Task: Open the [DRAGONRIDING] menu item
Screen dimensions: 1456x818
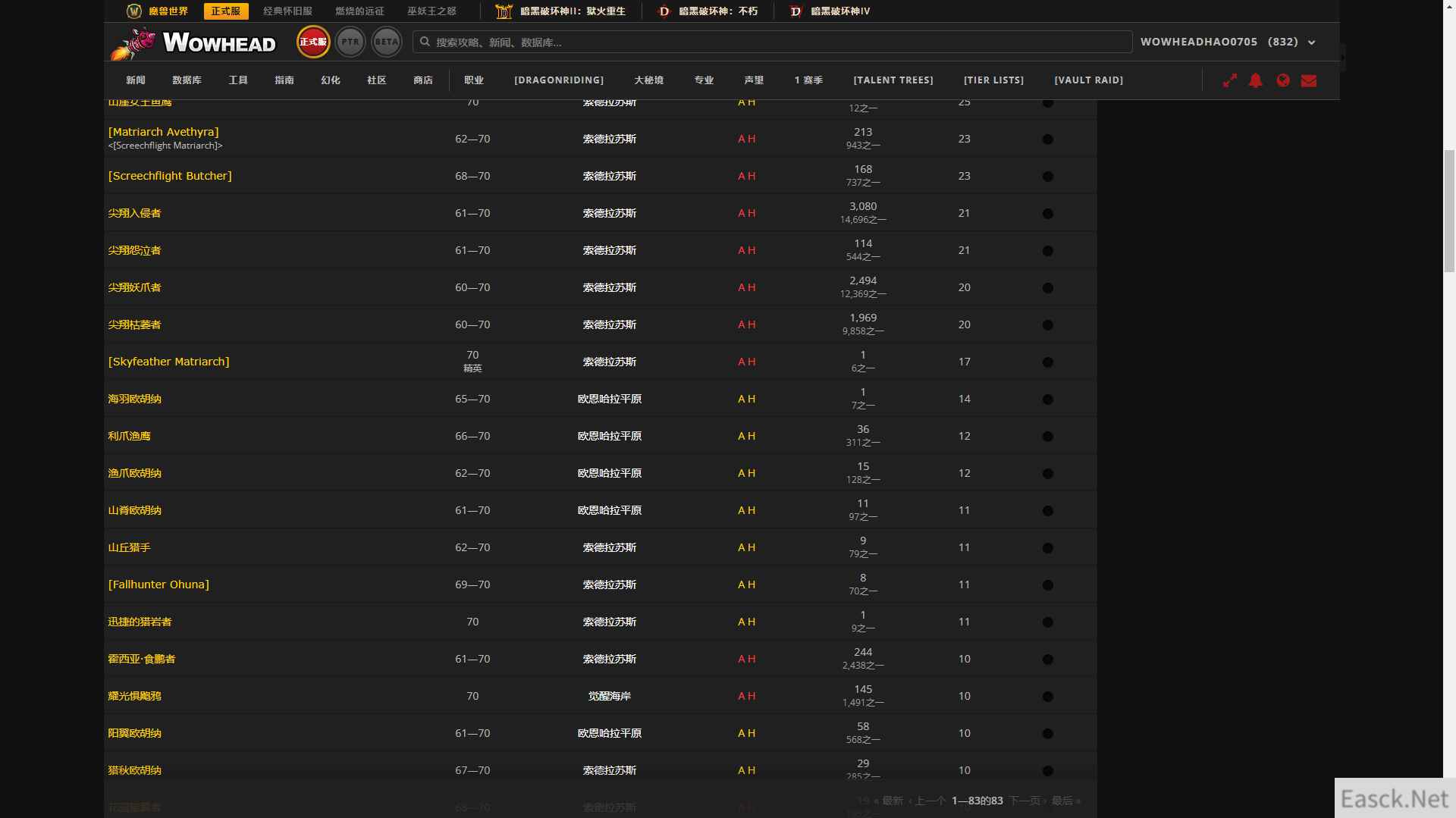Action: point(559,80)
